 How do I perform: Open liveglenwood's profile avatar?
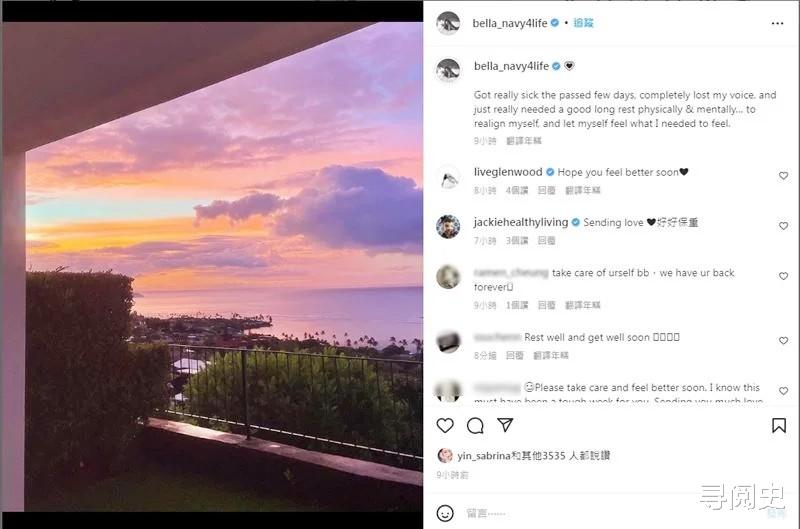click(448, 177)
